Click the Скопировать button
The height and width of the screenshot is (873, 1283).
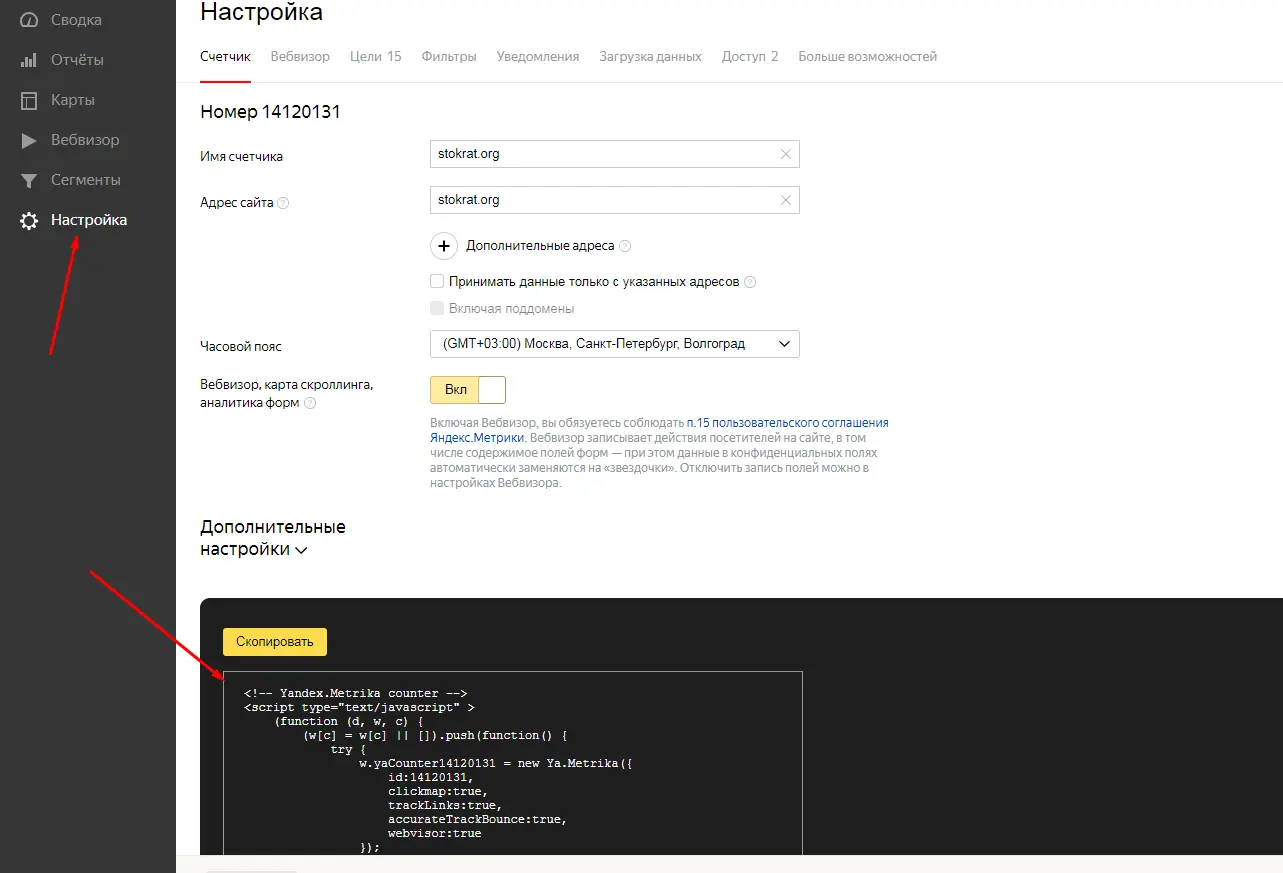(x=275, y=642)
